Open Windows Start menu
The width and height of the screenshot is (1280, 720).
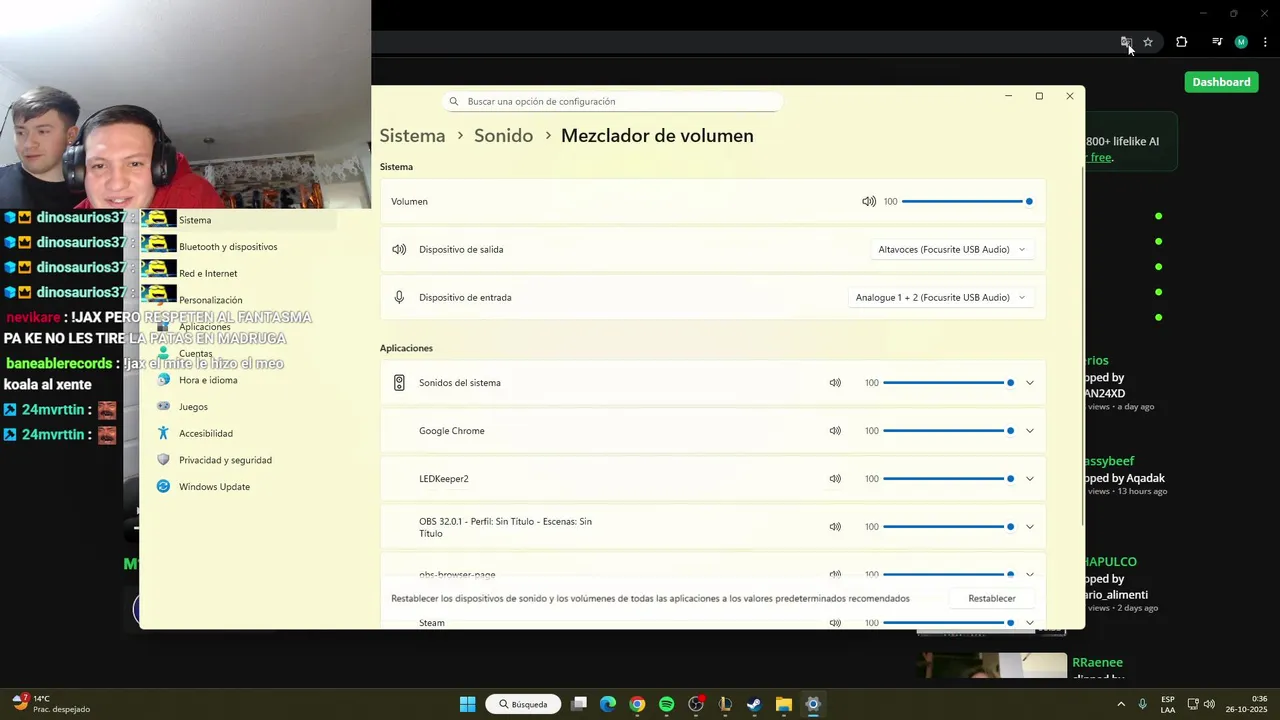[467, 704]
